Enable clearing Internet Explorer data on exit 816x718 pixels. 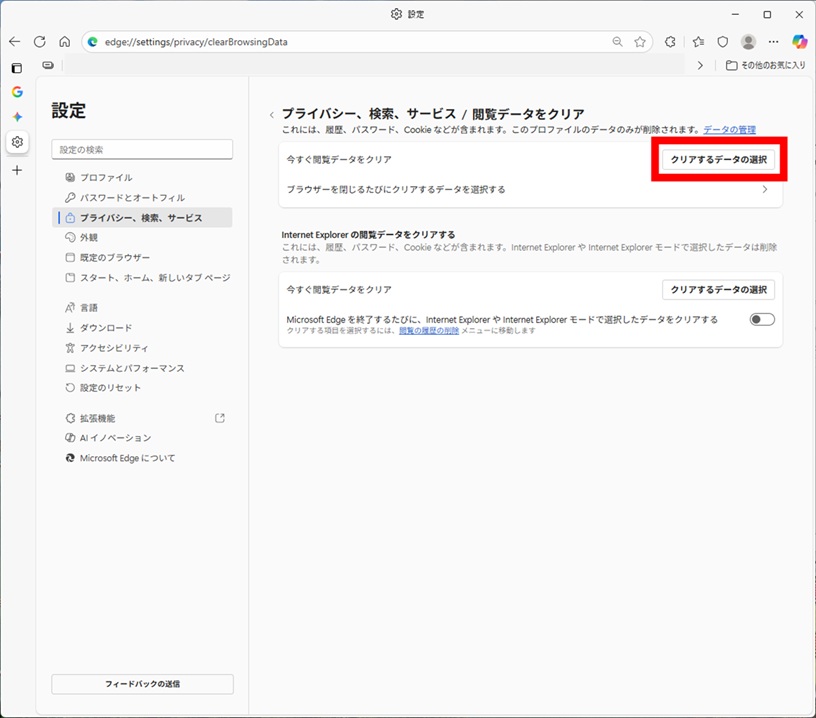click(x=762, y=320)
